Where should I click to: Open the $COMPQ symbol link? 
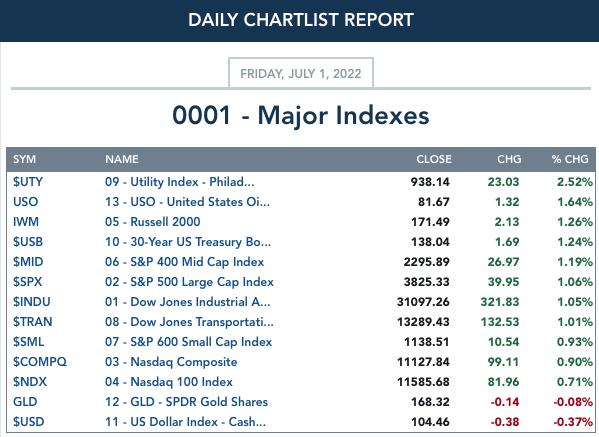click(40, 362)
